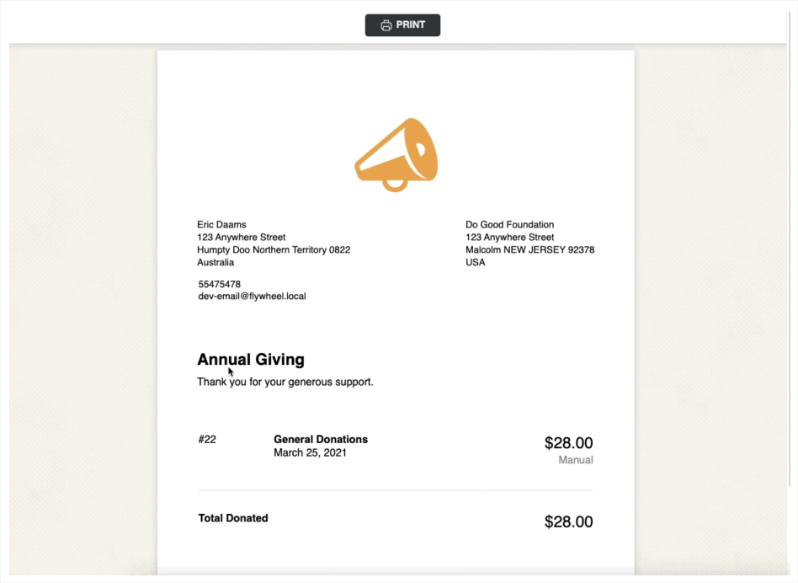Screen dimensions: 798x583
Task: Click the printer icon in Print button
Action: (386, 25)
